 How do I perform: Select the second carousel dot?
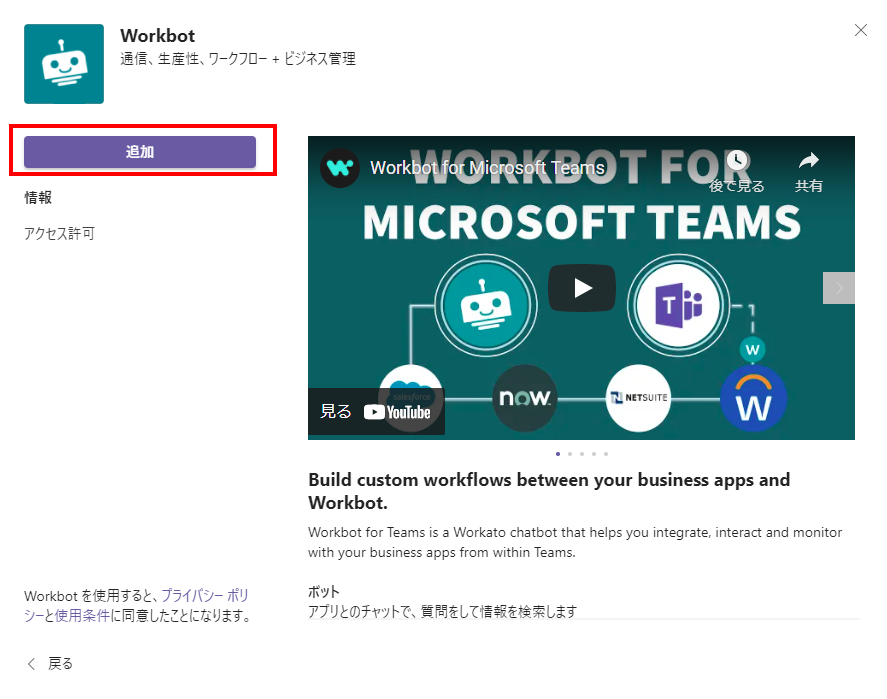(570, 454)
